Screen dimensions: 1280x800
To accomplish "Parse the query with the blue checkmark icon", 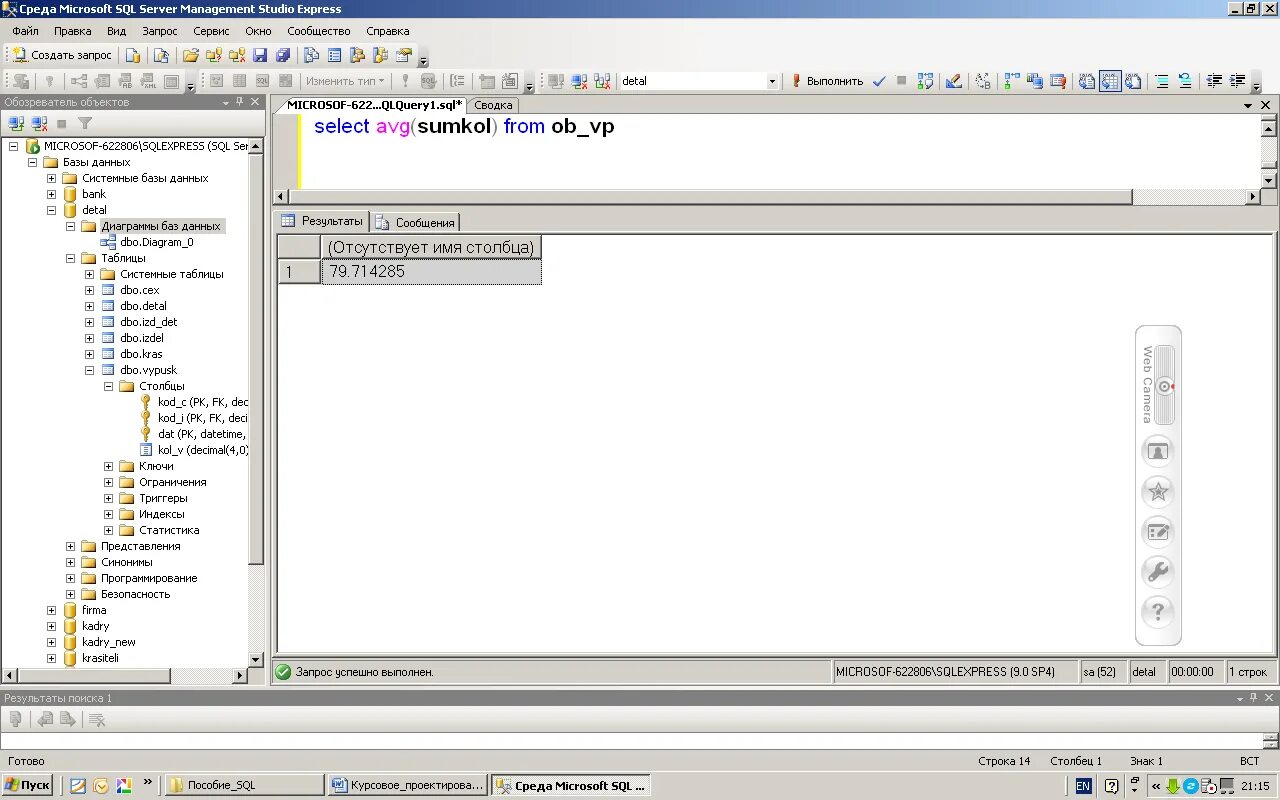I will [x=879, y=81].
